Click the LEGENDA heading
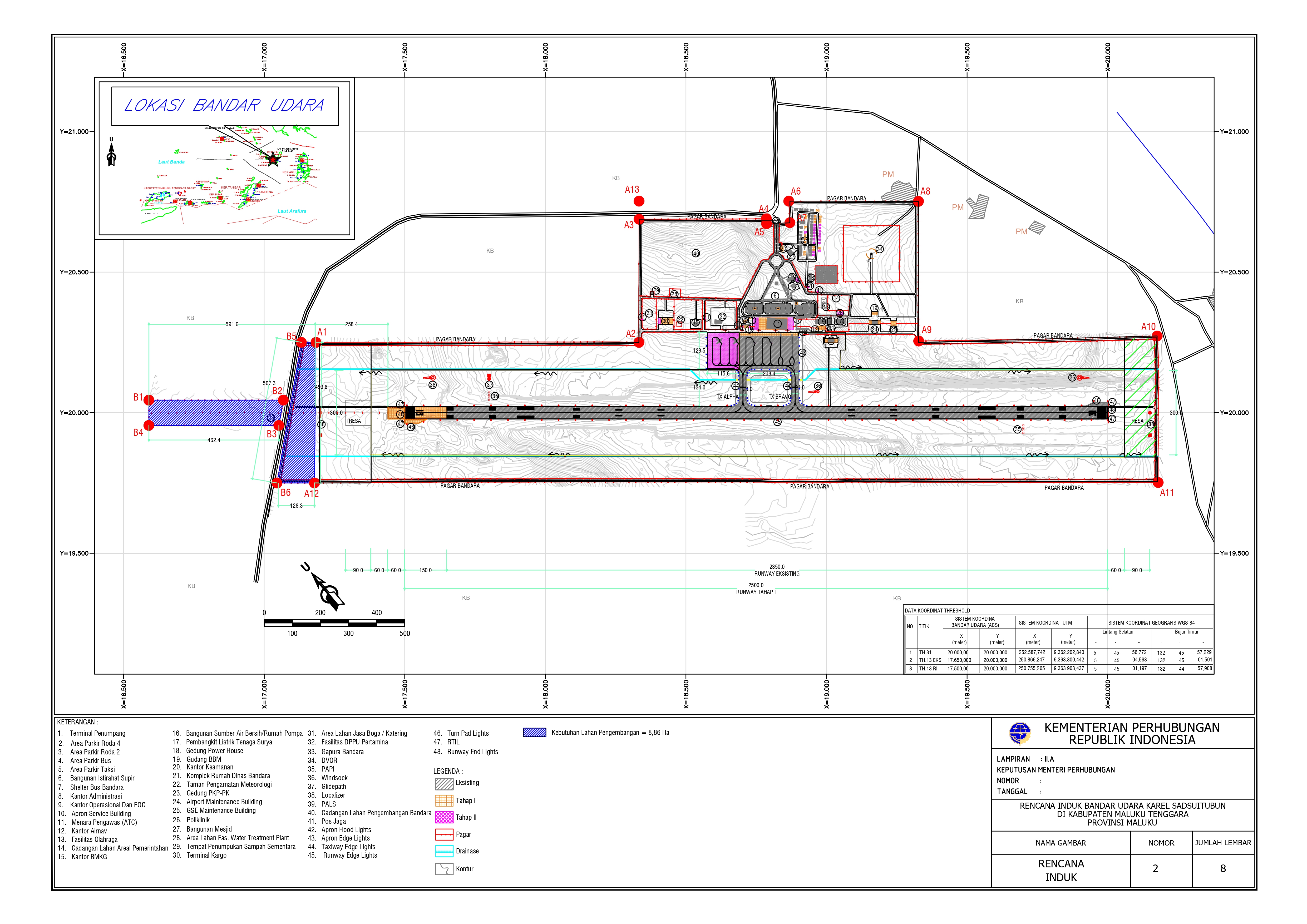The image size is (1307, 924). [x=448, y=772]
